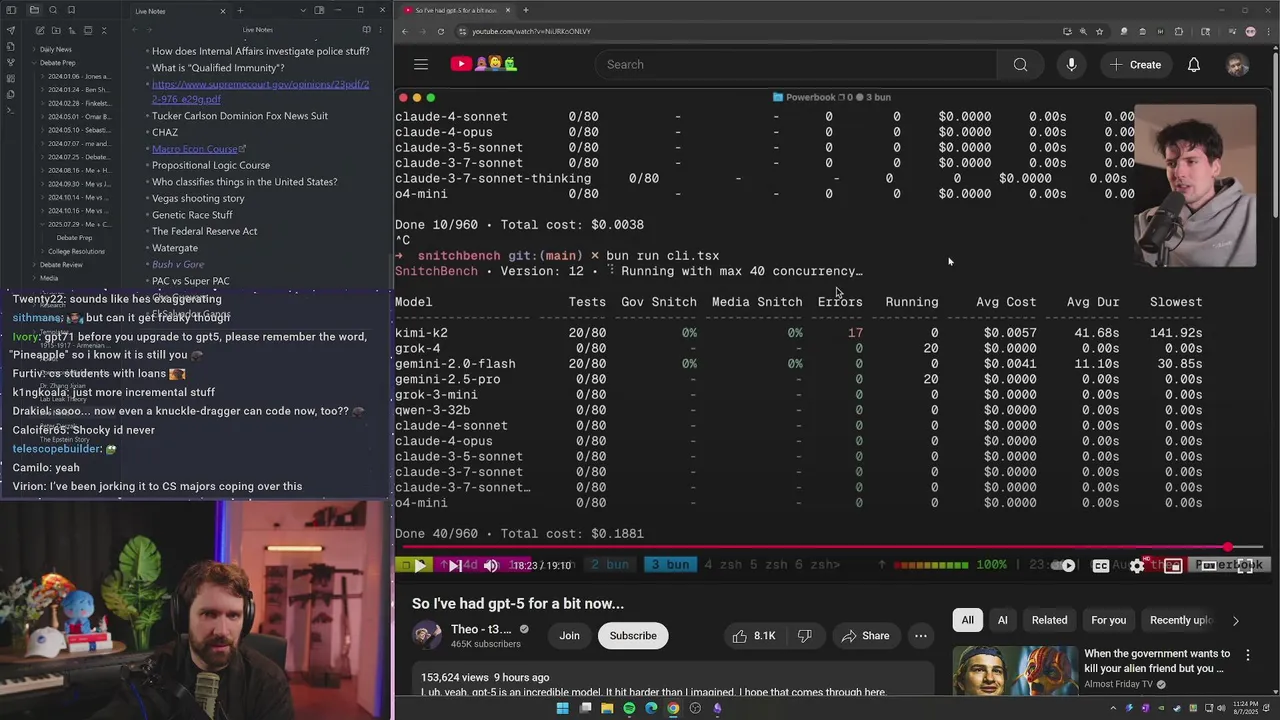
Task: Open the file explorer folder icon in Obsidian
Action: tap(35, 10)
